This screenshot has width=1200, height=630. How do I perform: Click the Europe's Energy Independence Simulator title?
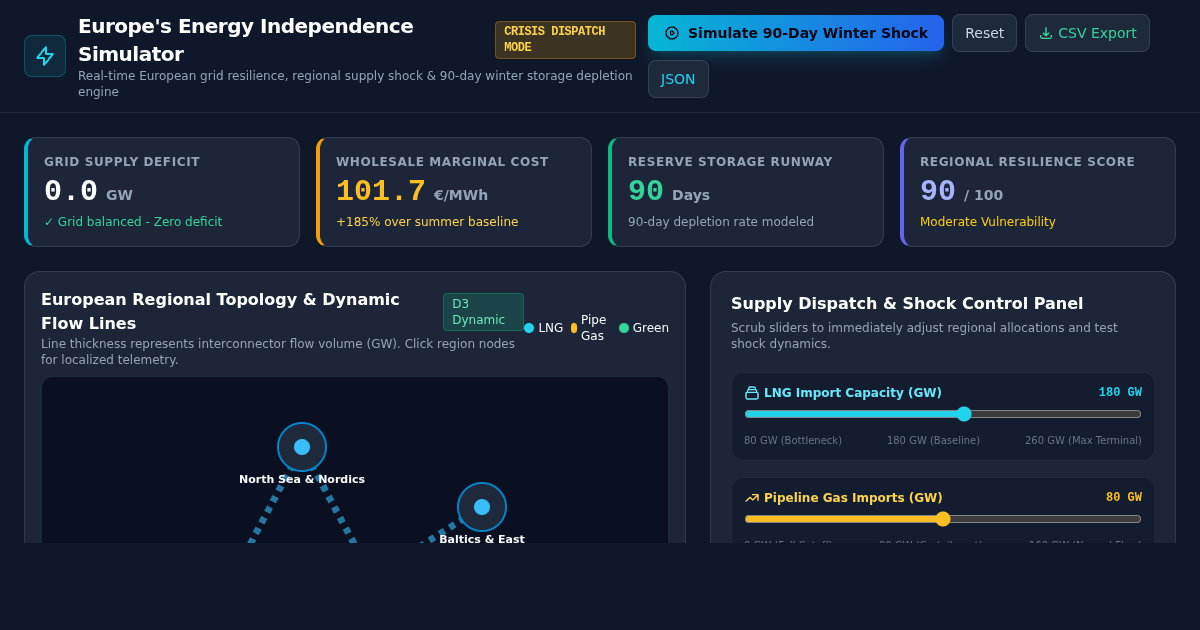coord(246,40)
